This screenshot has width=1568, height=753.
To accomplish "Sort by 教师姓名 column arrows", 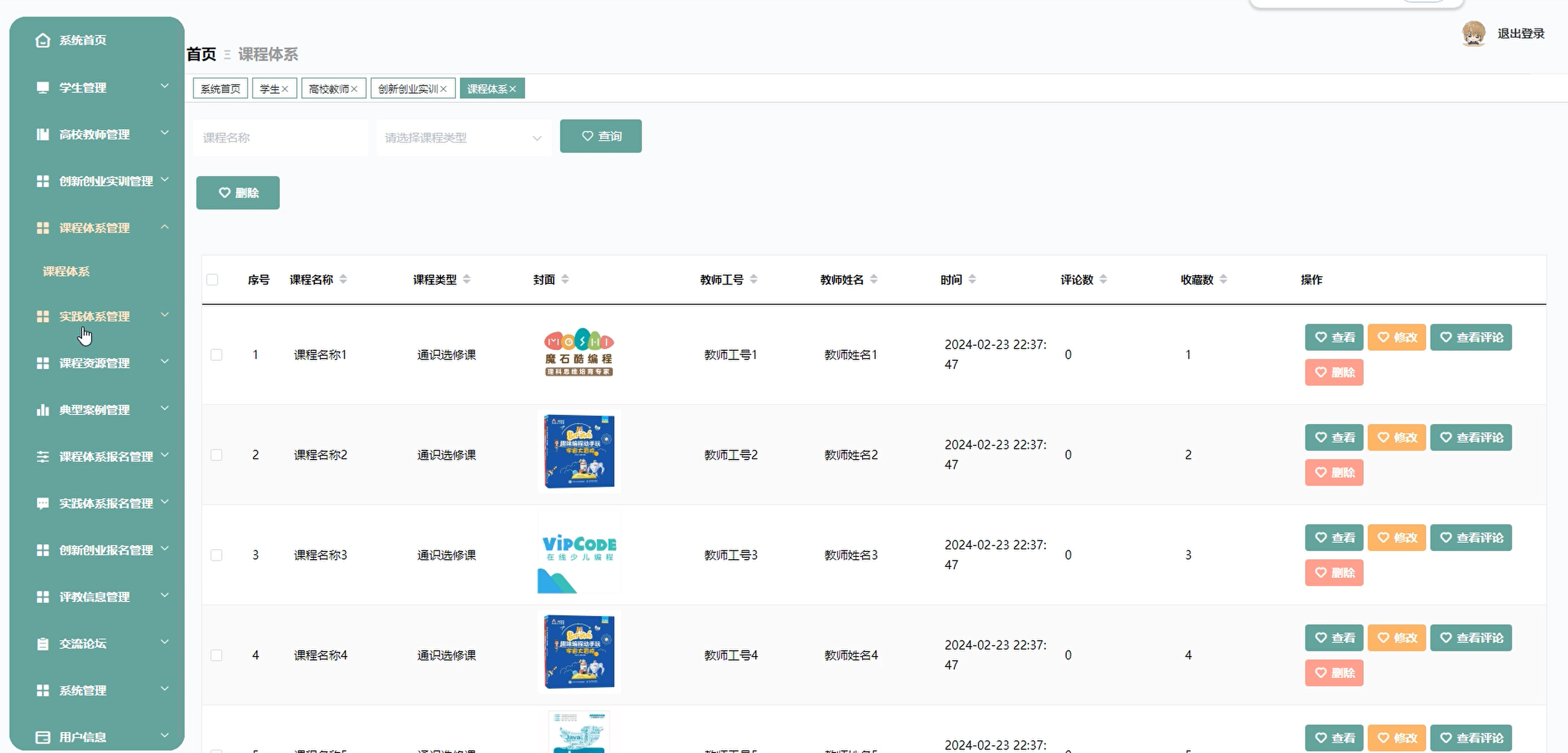I will pyautogui.click(x=874, y=280).
